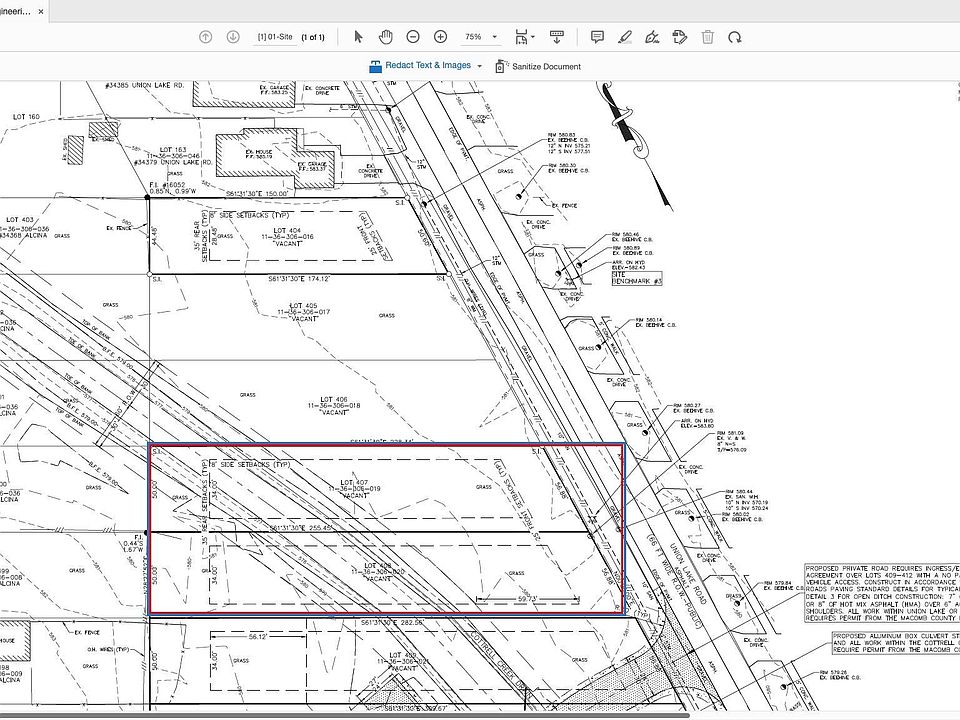Image resolution: width=960 pixels, height=720 pixels.
Task: Open the 75% zoom level dropdown
Action: point(480,37)
